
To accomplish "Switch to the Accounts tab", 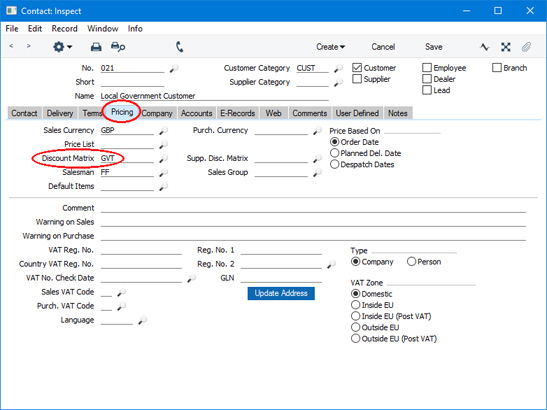I will [196, 113].
